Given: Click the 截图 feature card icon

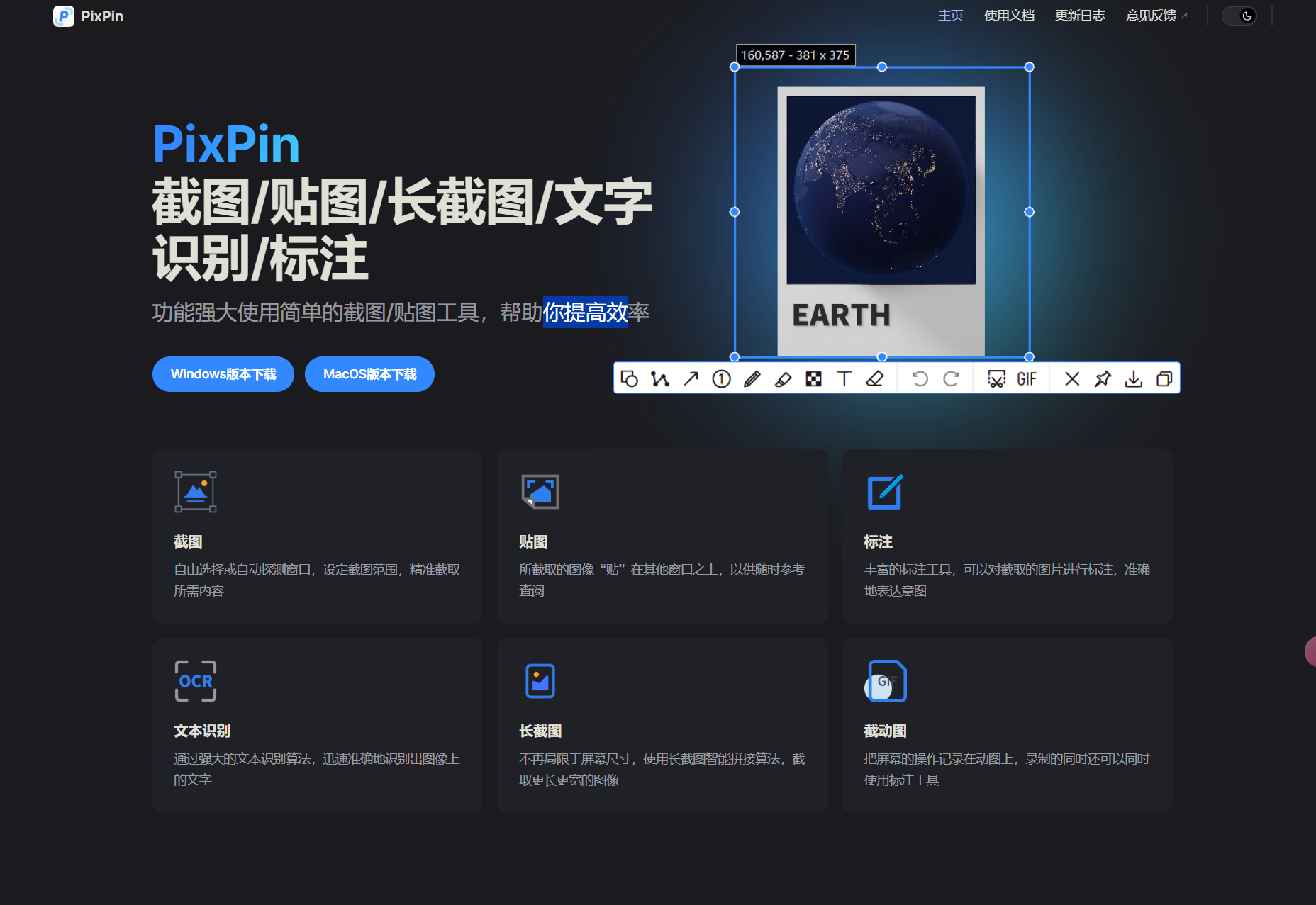Looking at the screenshot, I should 196,491.
